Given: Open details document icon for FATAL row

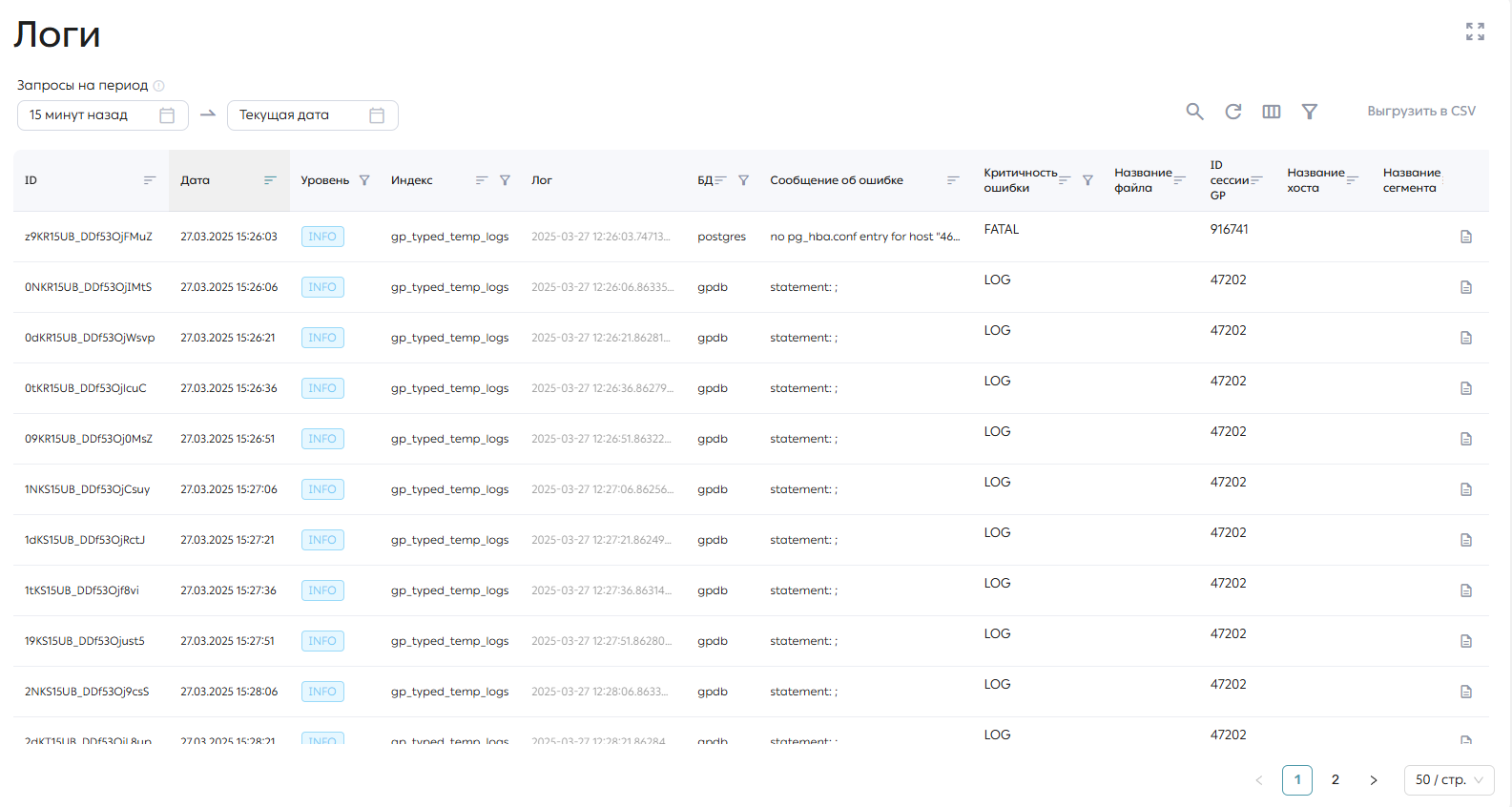Looking at the screenshot, I should coord(1466,237).
